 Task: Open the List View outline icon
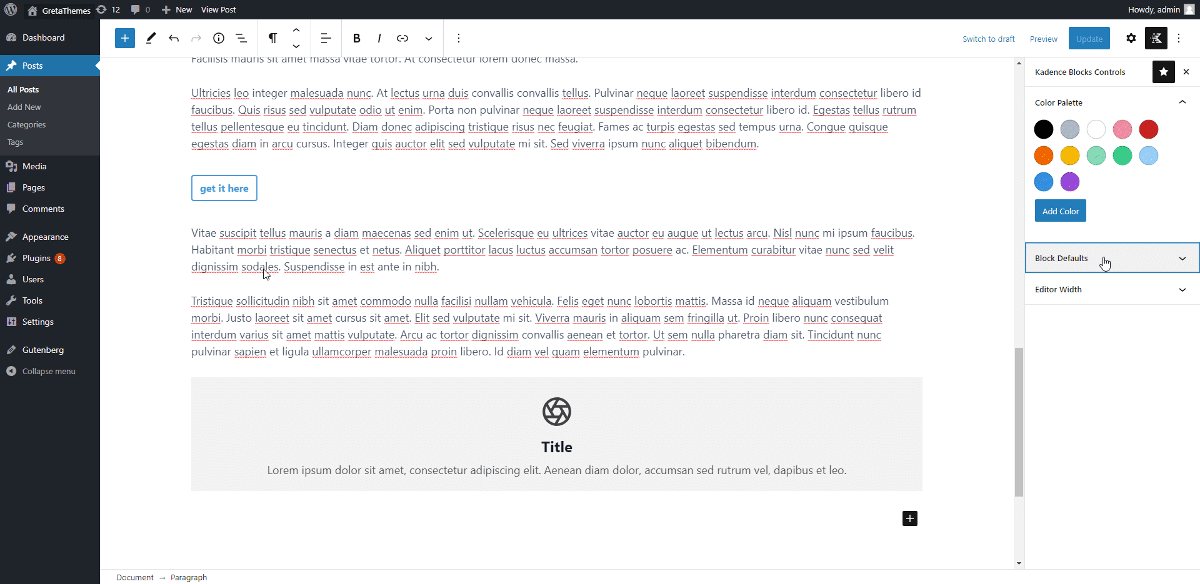coord(241,38)
